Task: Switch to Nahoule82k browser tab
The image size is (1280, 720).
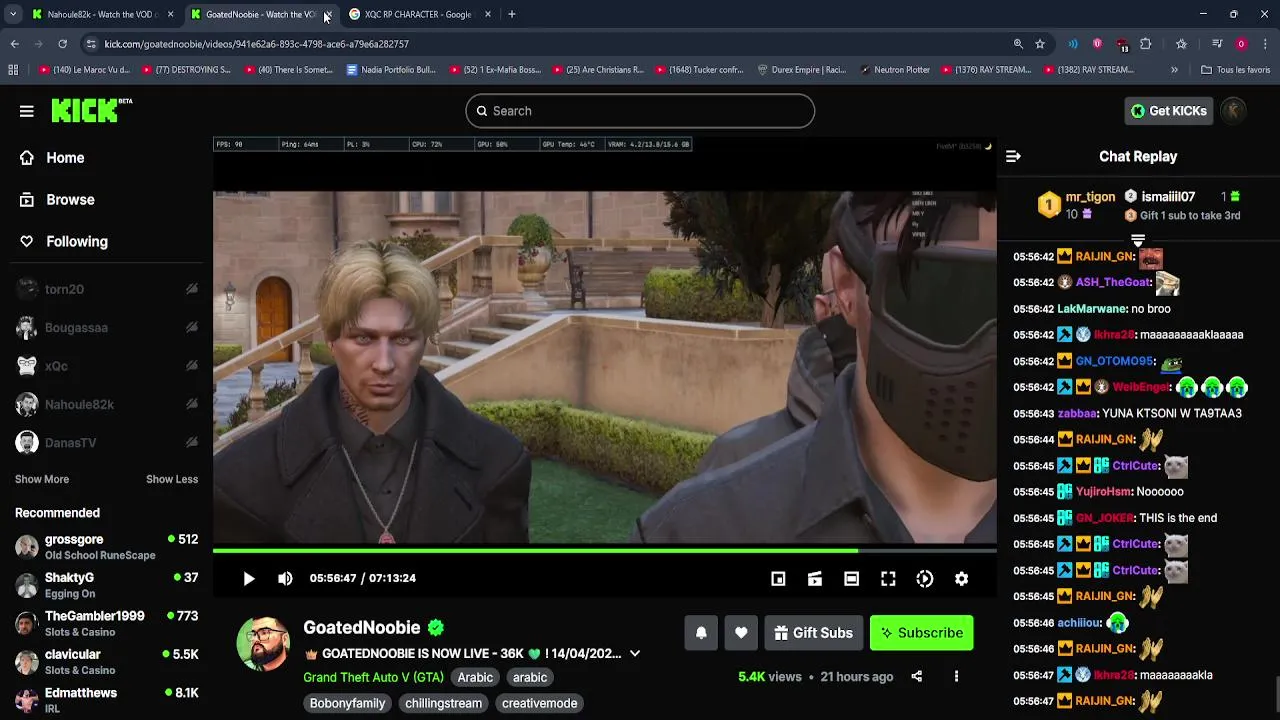Action: [102, 14]
